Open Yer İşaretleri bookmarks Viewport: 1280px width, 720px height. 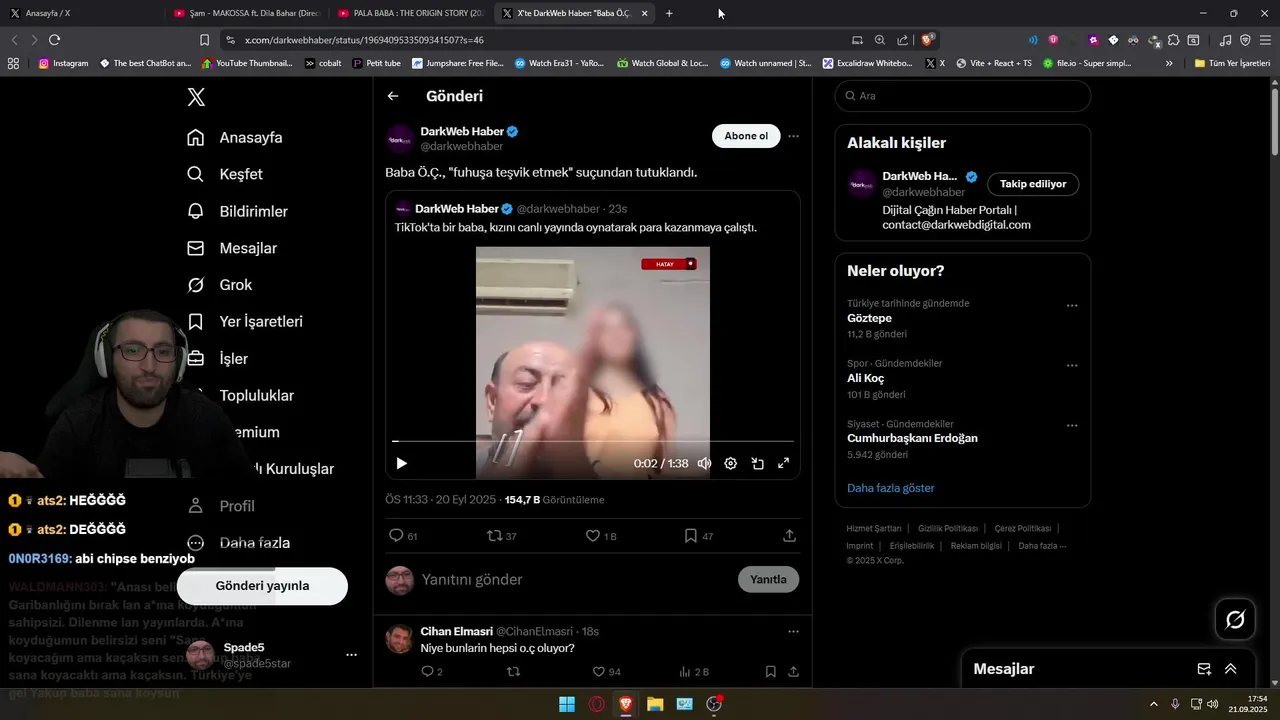click(245, 321)
